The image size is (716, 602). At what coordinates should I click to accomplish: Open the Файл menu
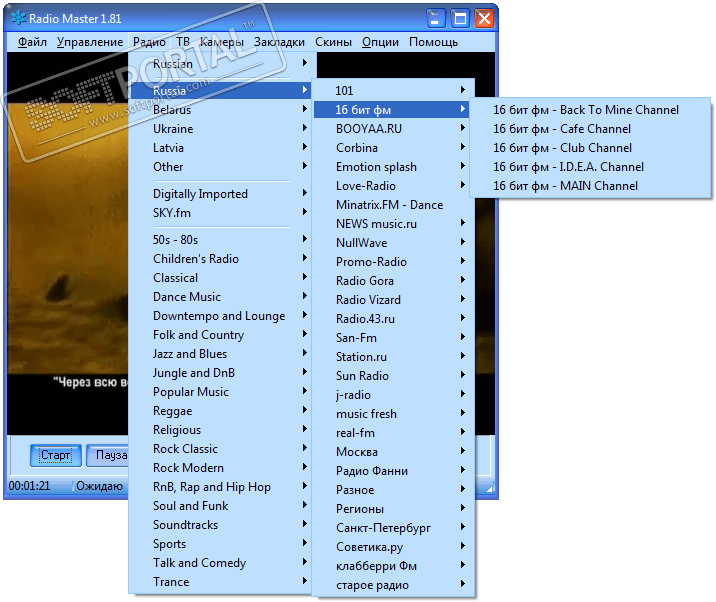pos(32,42)
